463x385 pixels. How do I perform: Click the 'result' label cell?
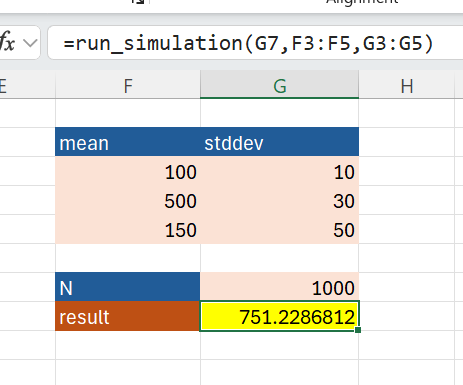pos(128,316)
